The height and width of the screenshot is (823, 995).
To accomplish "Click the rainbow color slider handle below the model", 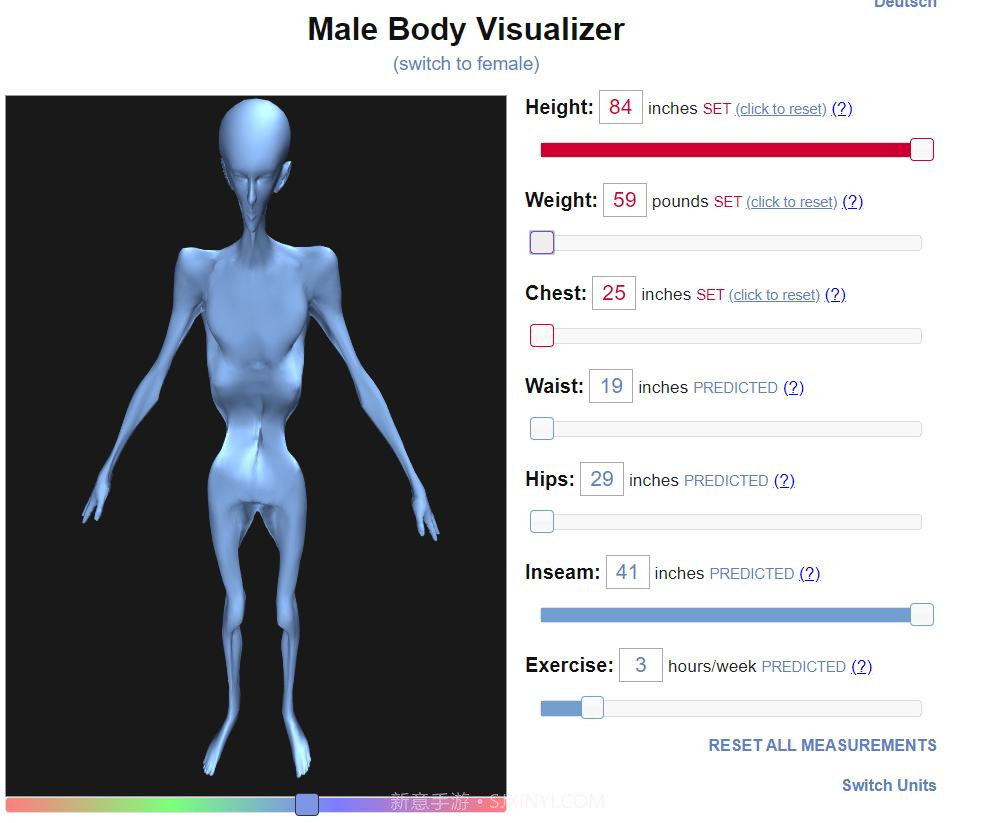I will [x=307, y=805].
